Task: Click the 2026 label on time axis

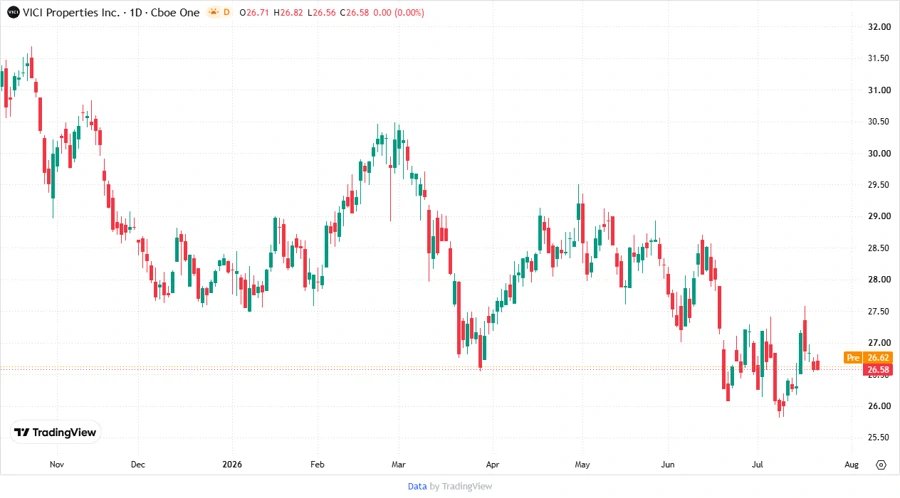Action: (232, 464)
